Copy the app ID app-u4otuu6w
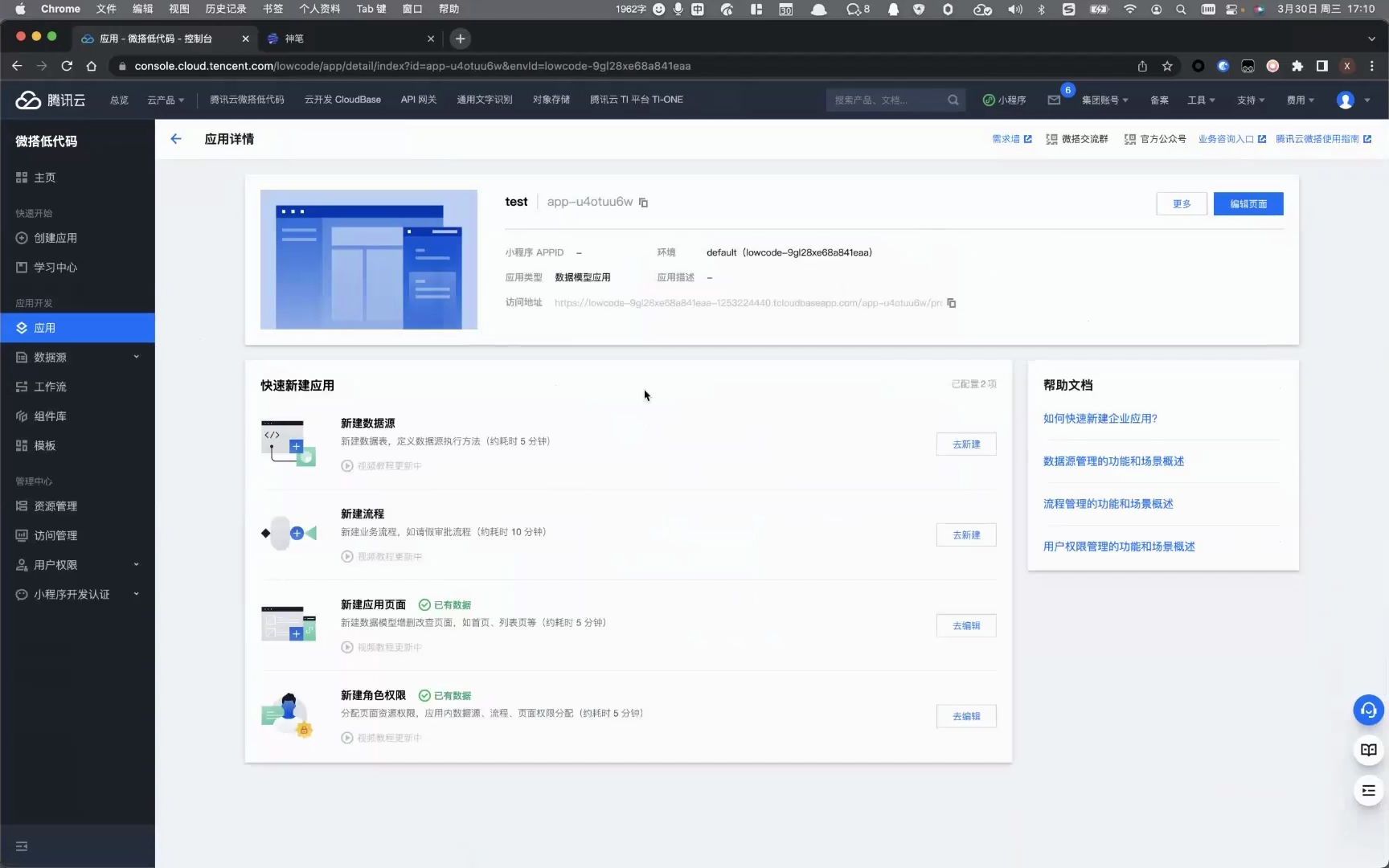Screen dimensions: 1389x868 [x=643, y=203]
